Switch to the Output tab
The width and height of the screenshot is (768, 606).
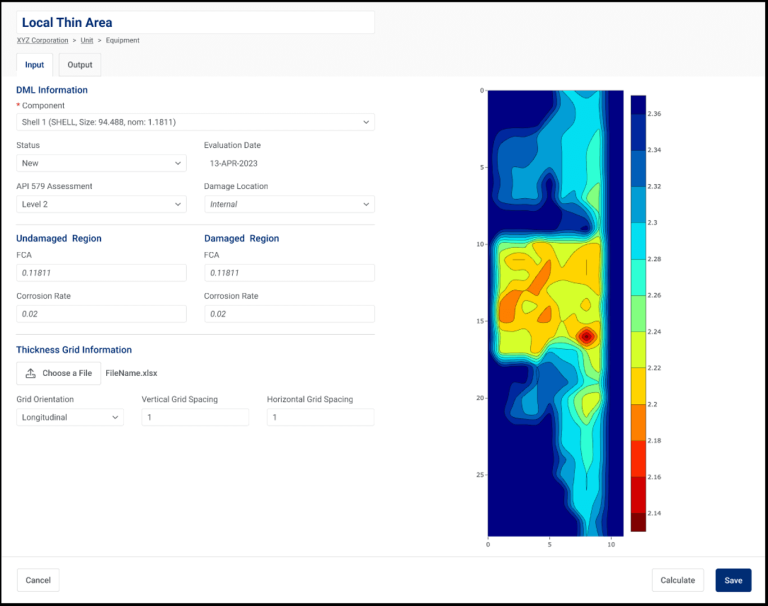pos(80,65)
